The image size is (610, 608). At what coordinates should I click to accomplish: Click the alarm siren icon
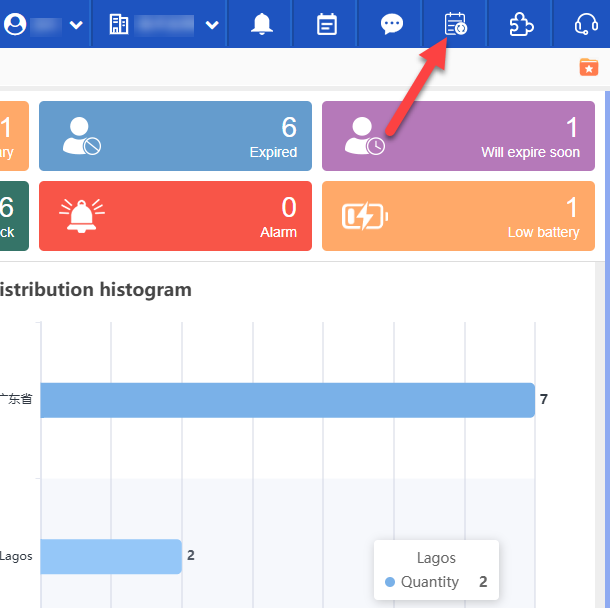[82, 216]
